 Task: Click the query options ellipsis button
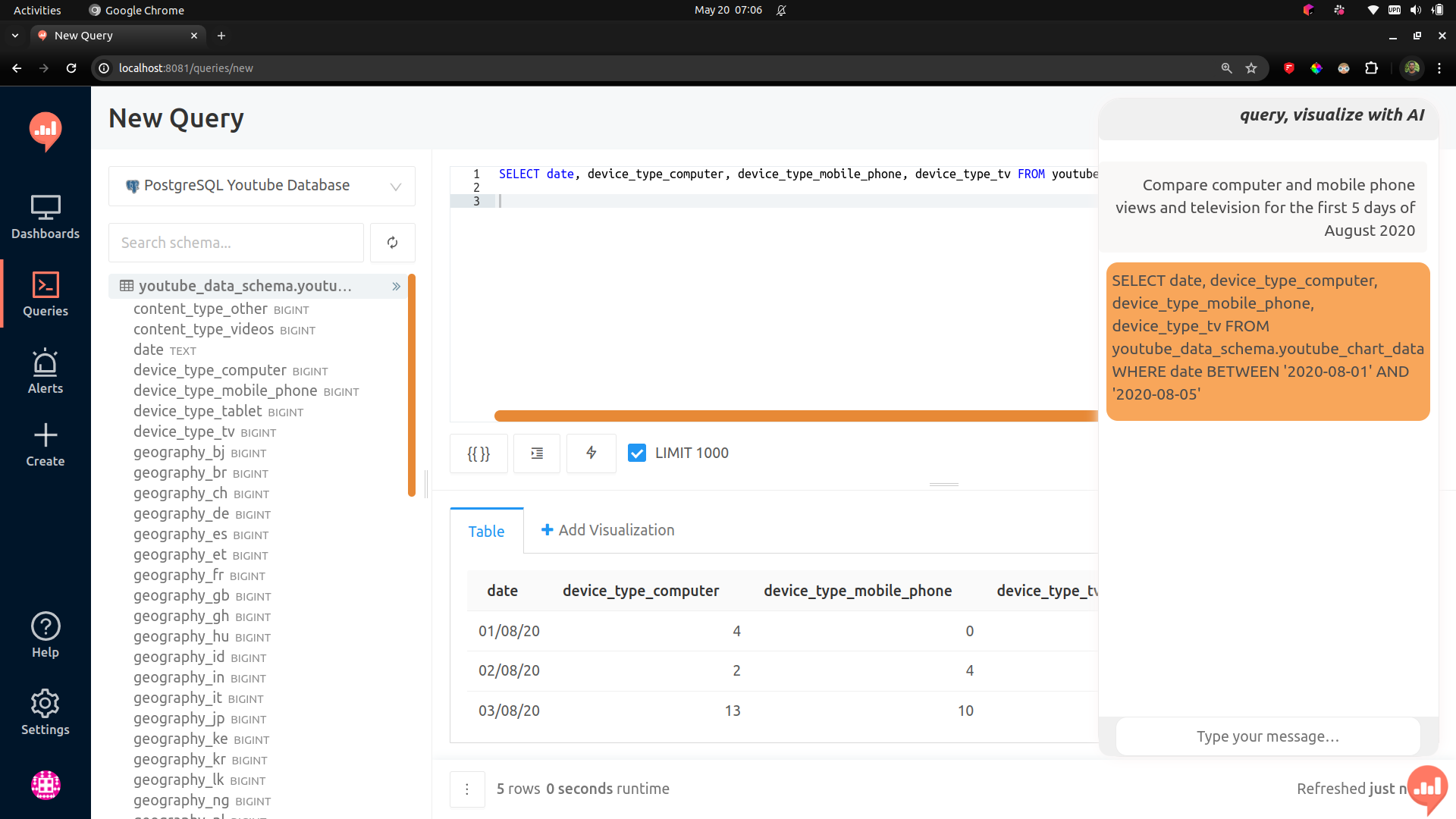click(467, 789)
